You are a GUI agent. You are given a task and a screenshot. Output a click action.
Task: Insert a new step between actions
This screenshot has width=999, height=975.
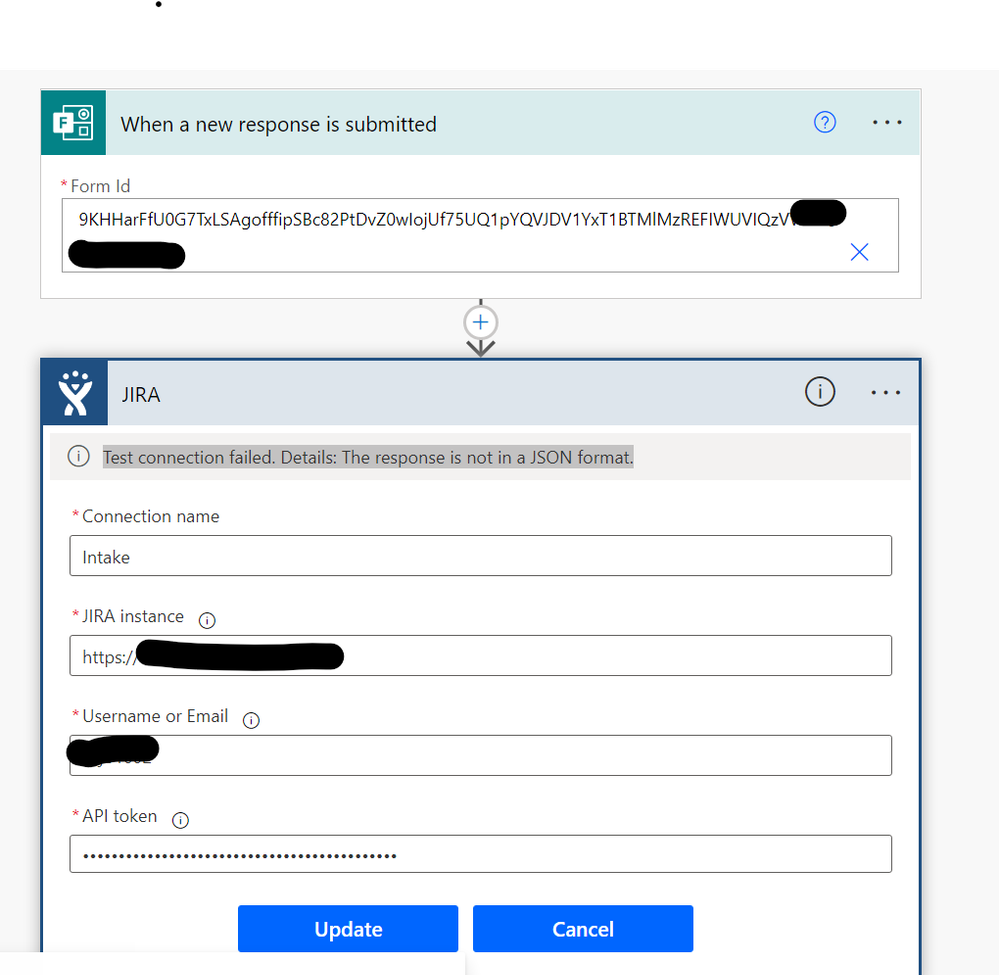click(480, 322)
